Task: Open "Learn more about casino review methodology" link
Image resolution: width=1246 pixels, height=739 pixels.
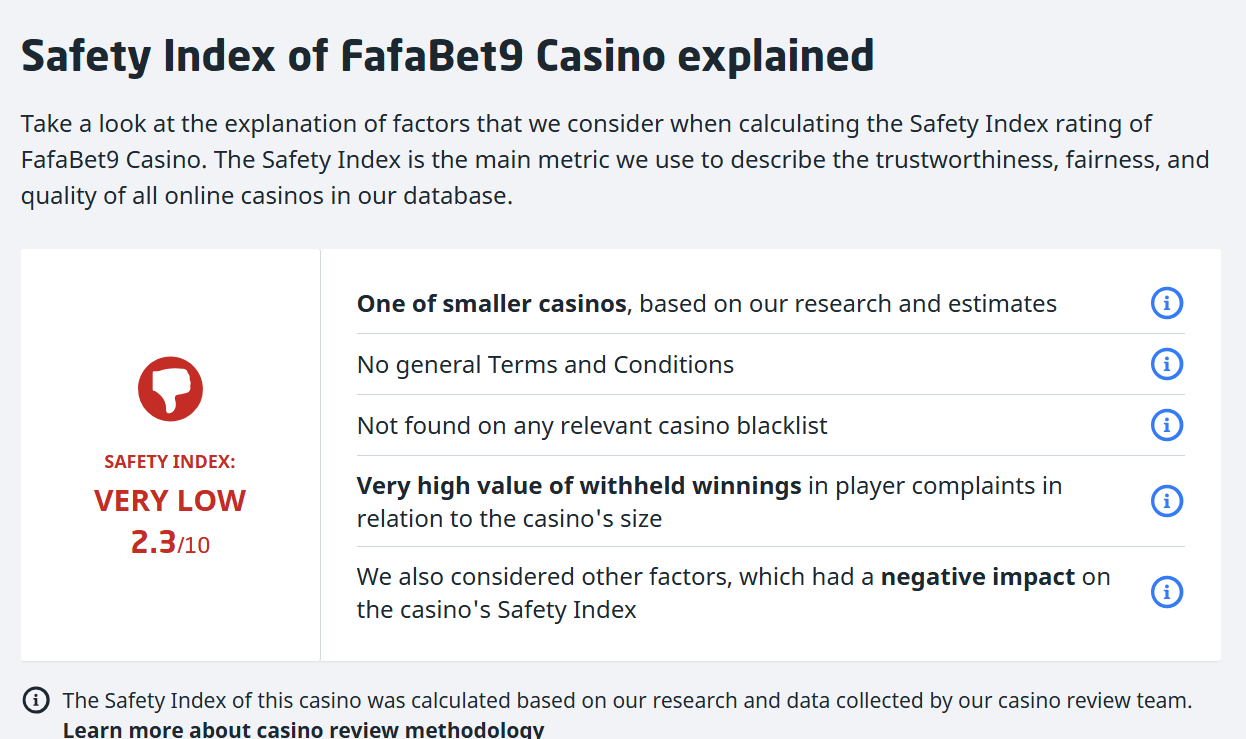Action: (303, 729)
